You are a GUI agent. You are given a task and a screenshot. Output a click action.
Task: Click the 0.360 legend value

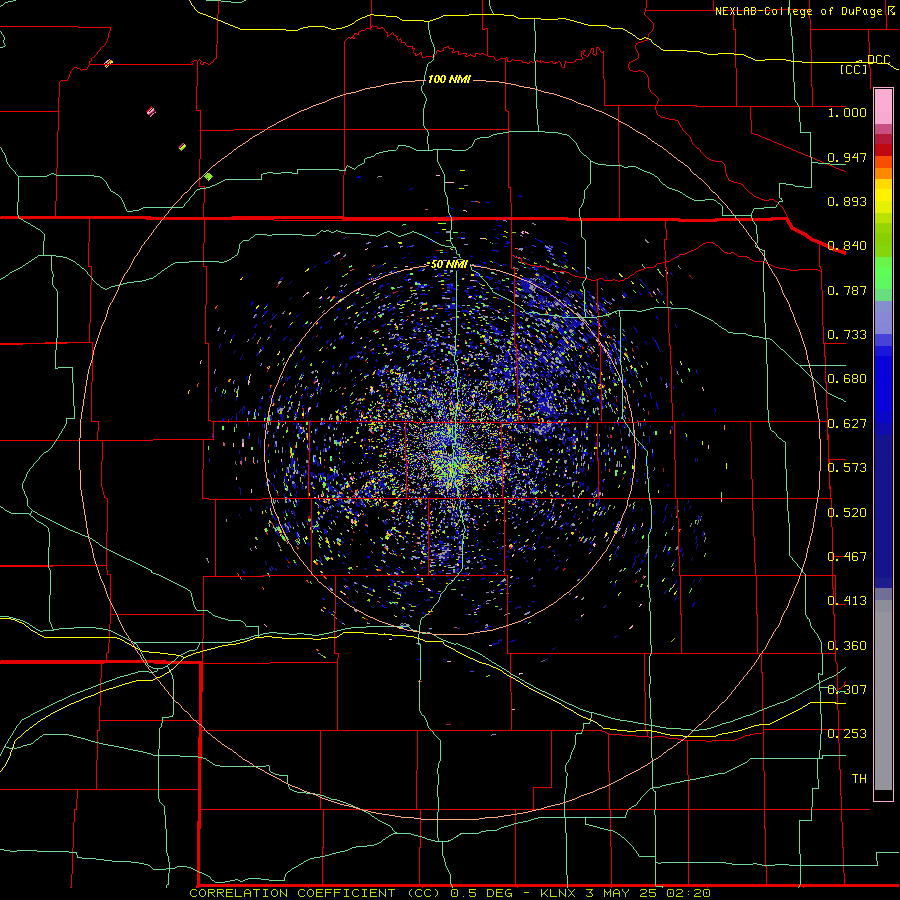[847, 646]
